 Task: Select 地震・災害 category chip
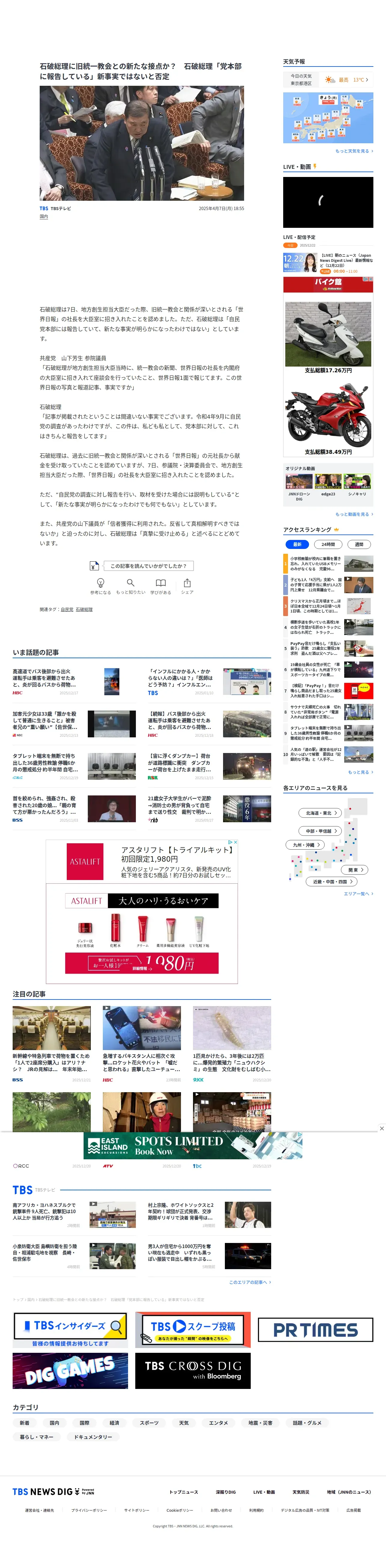pos(260,1423)
